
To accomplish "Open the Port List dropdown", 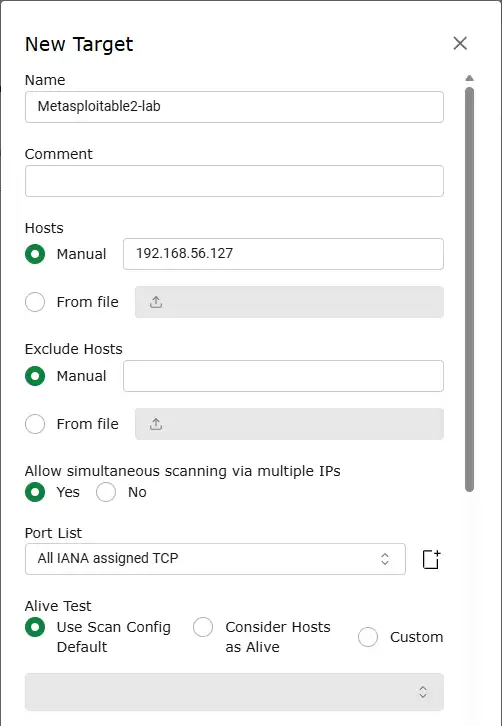I will pos(215,559).
